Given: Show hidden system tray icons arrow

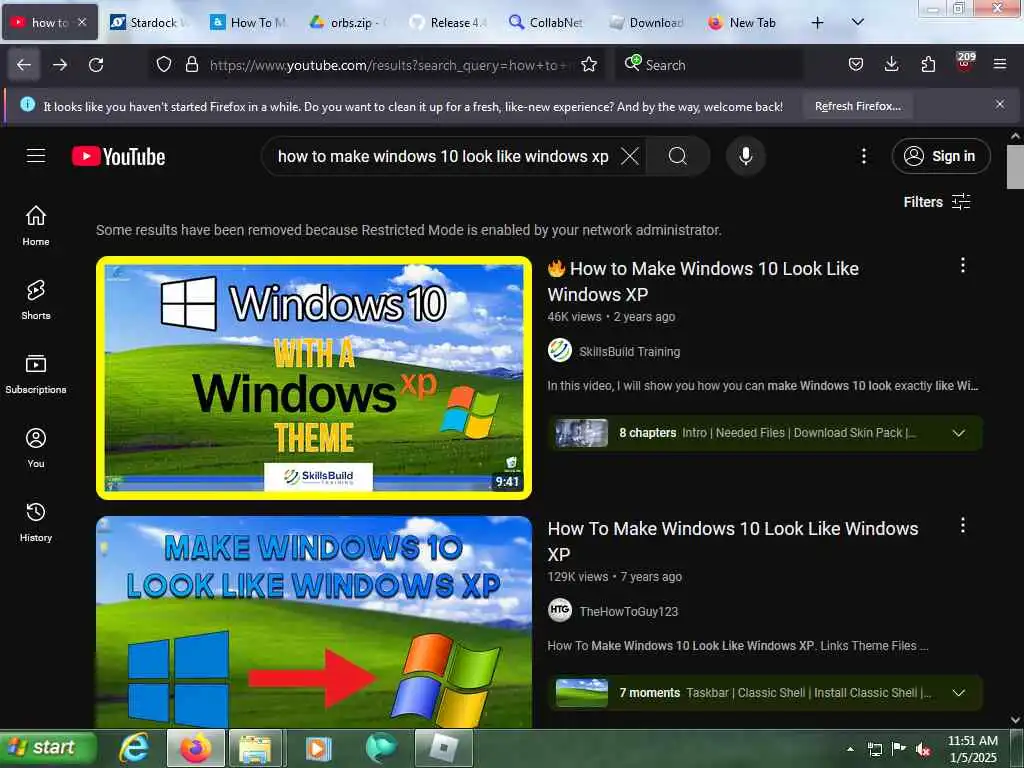Looking at the screenshot, I should pos(850,749).
